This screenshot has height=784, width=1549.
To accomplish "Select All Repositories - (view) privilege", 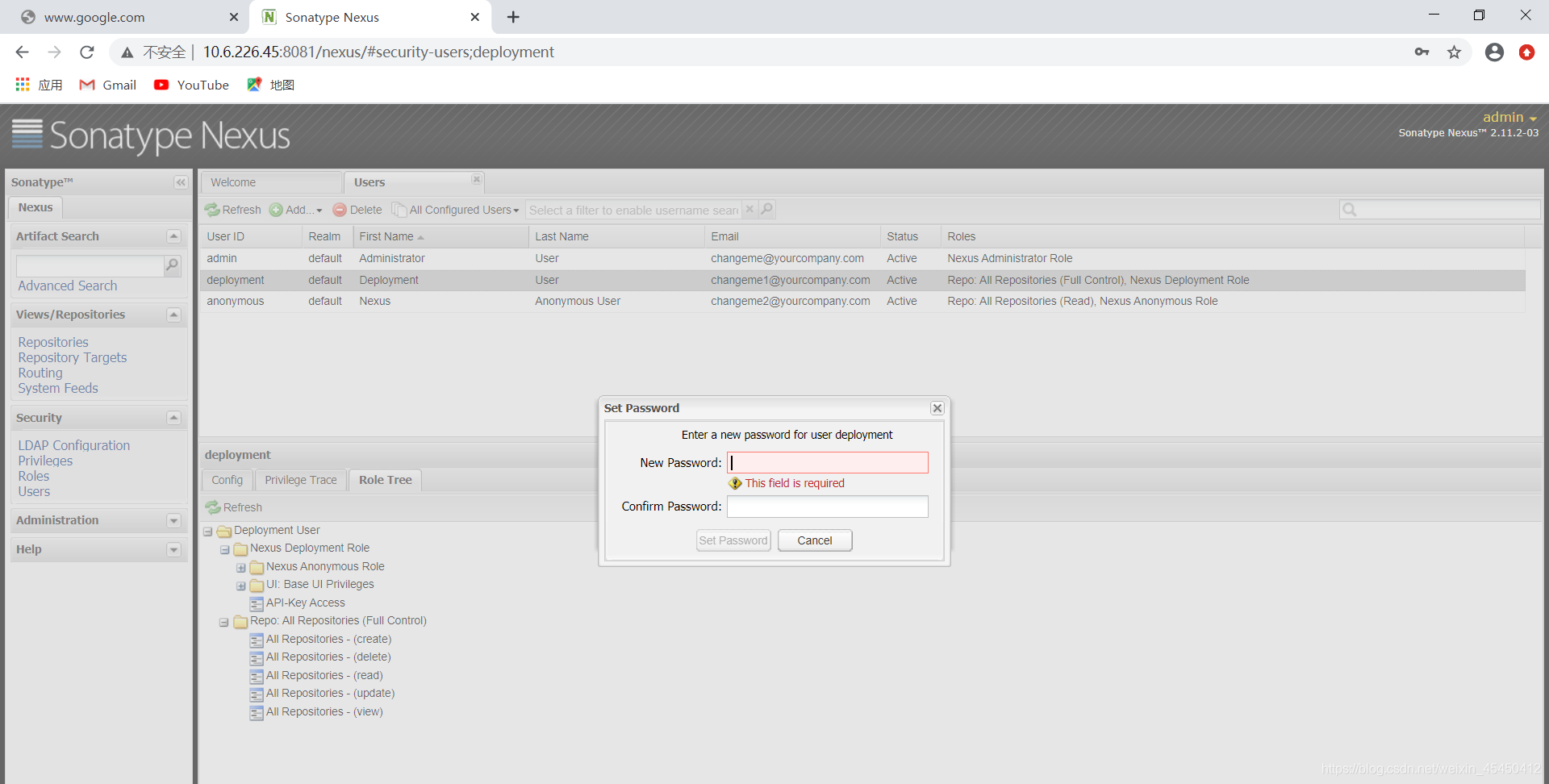I will click(x=324, y=711).
